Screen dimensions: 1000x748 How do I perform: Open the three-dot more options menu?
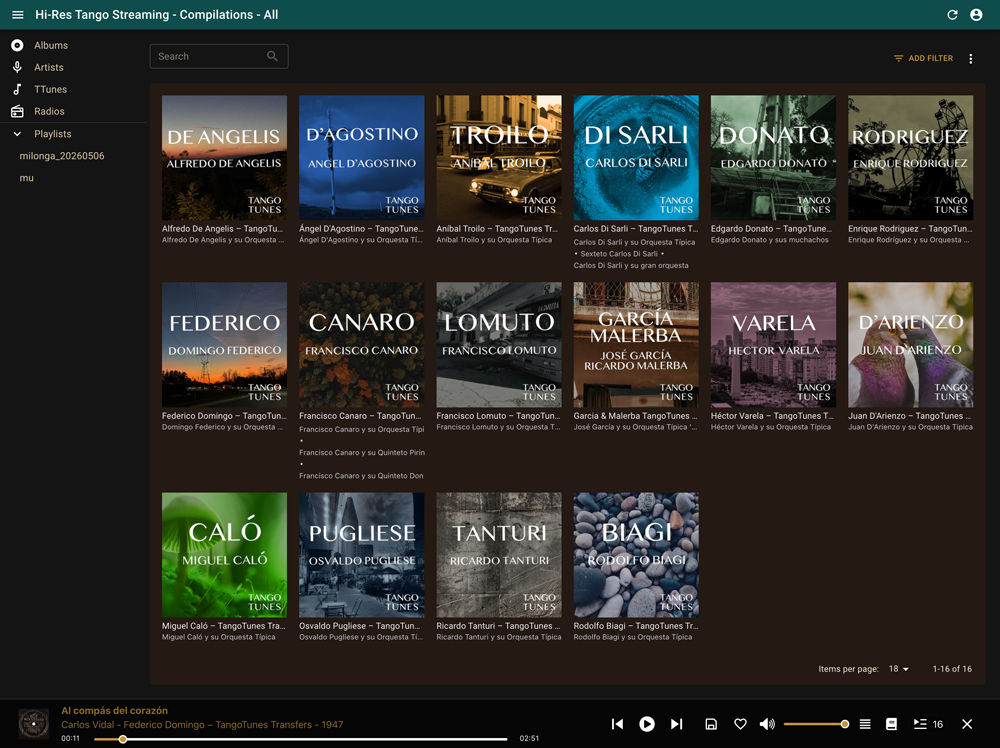(971, 59)
